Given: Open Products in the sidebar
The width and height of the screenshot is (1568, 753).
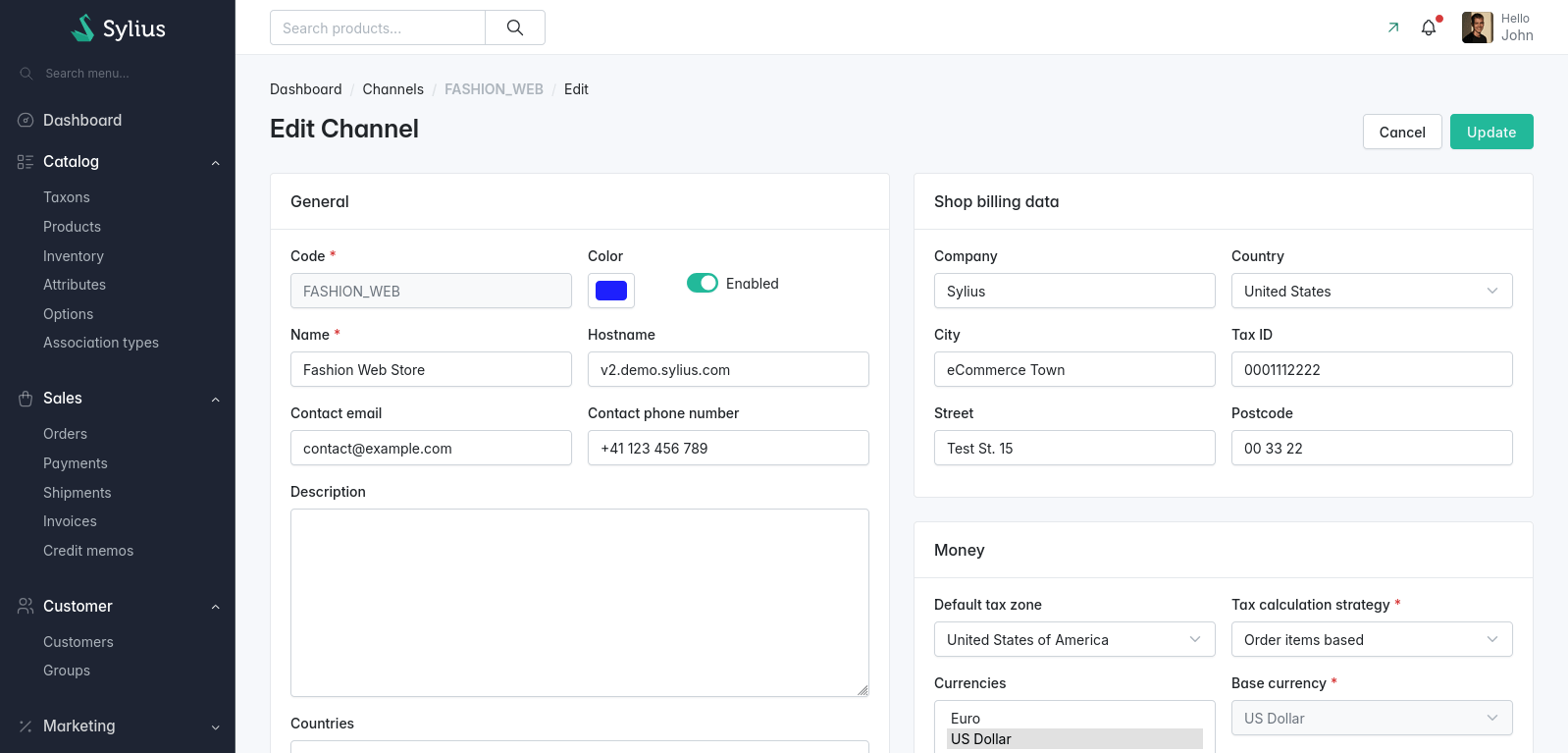Looking at the screenshot, I should 72,227.
